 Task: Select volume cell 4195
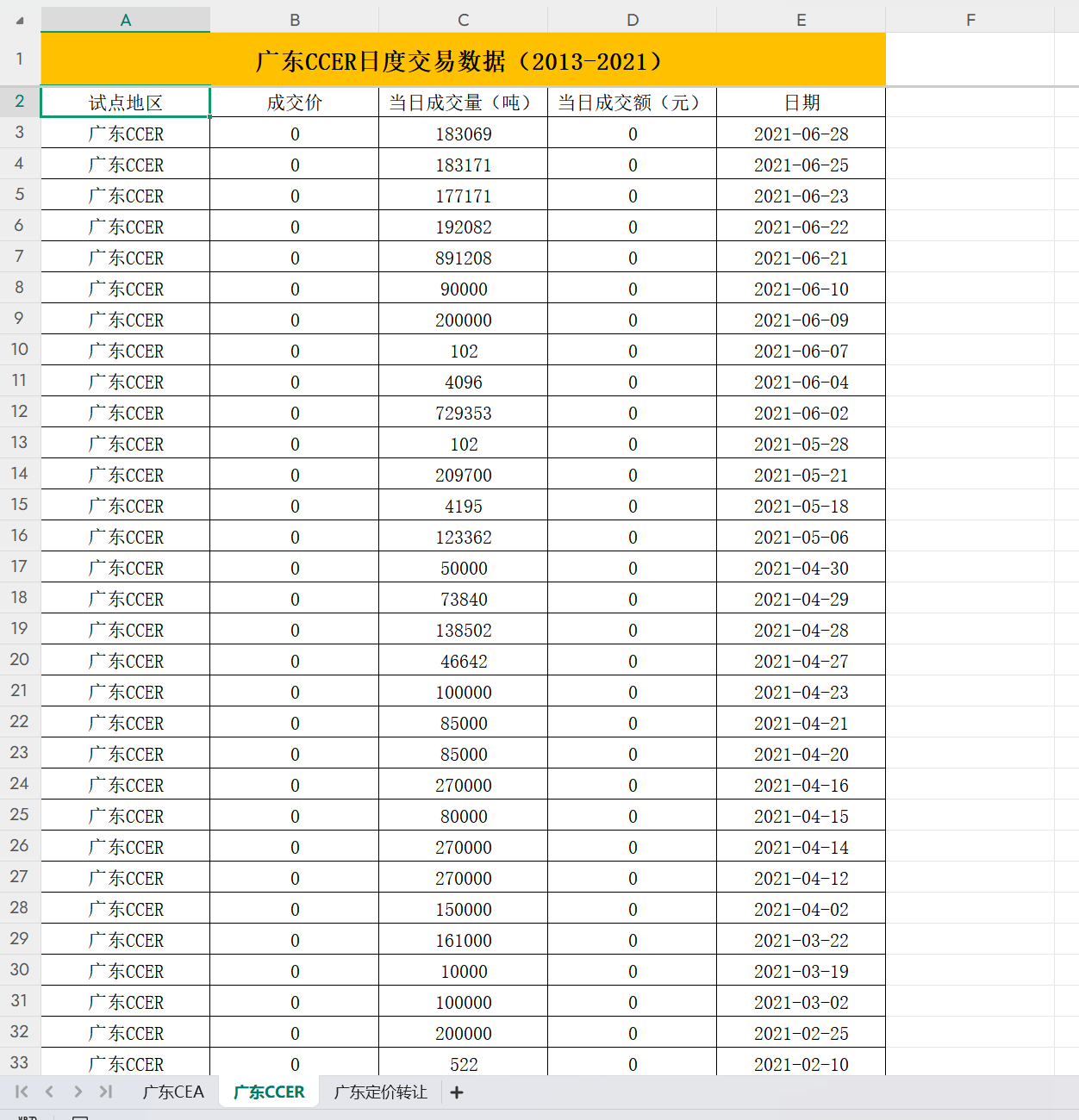tap(464, 506)
